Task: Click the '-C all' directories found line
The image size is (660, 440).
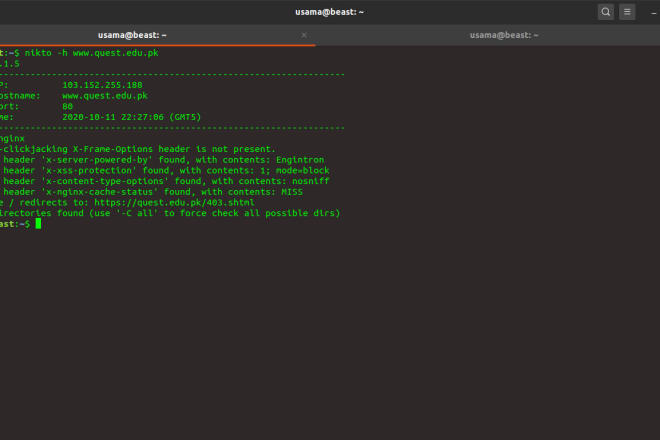Action: tap(170, 213)
